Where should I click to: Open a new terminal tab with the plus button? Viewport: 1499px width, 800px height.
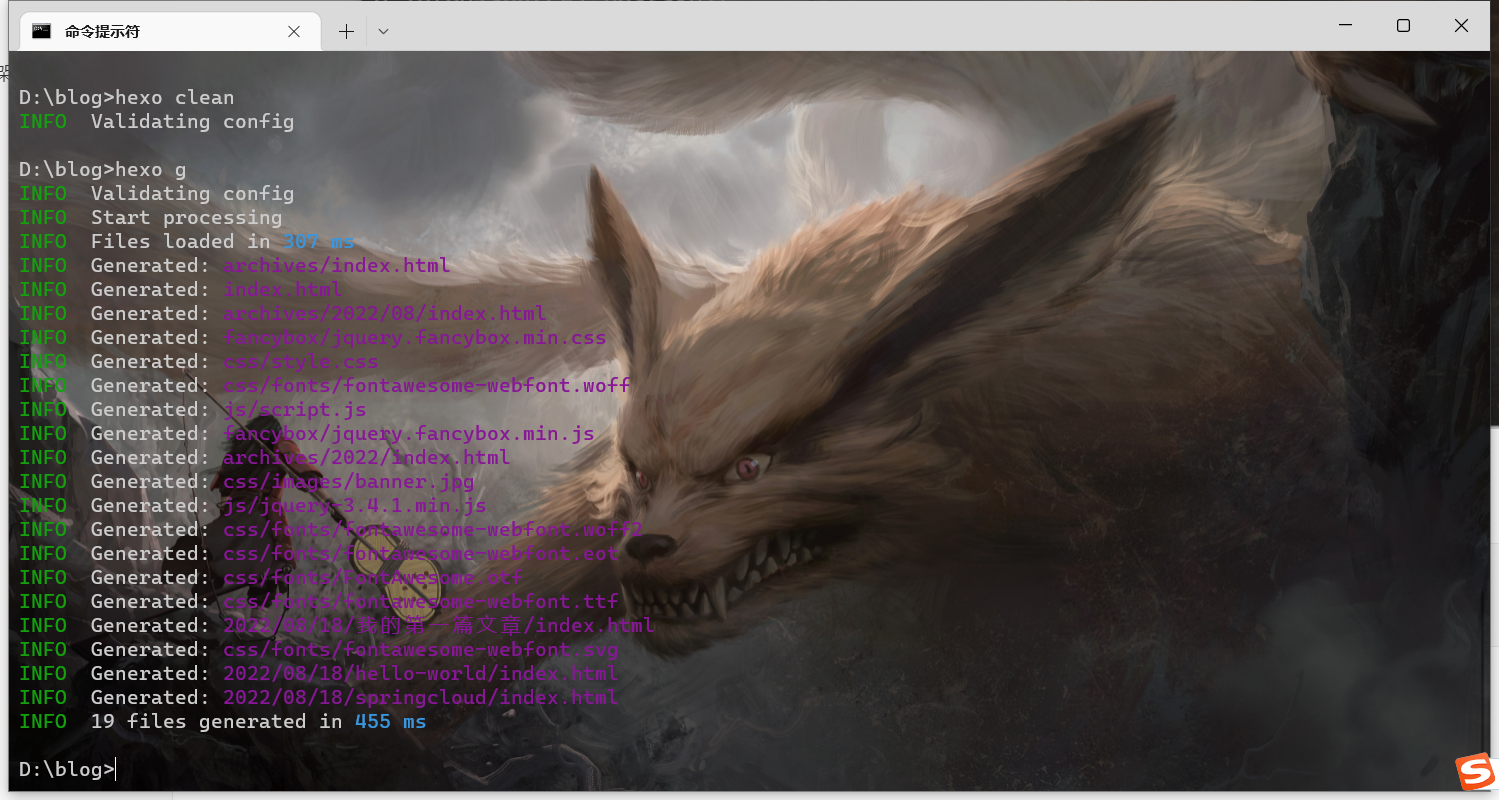pyautogui.click(x=345, y=30)
